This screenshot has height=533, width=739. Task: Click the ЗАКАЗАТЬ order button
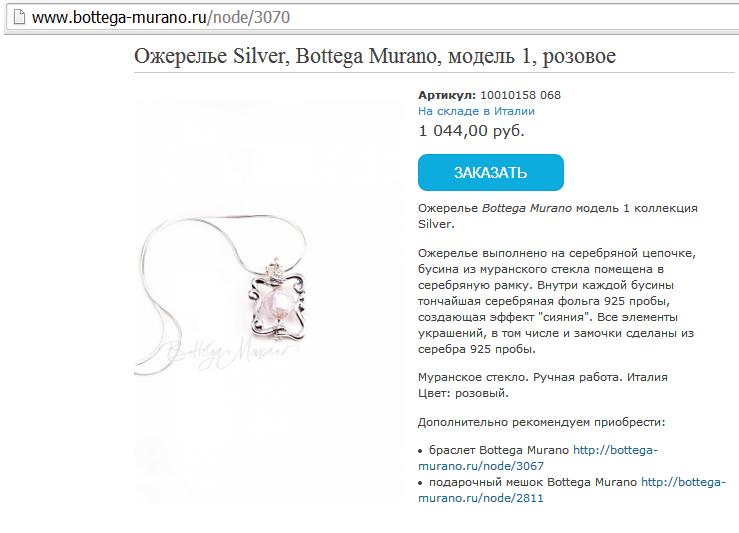pyautogui.click(x=491, y=172)
